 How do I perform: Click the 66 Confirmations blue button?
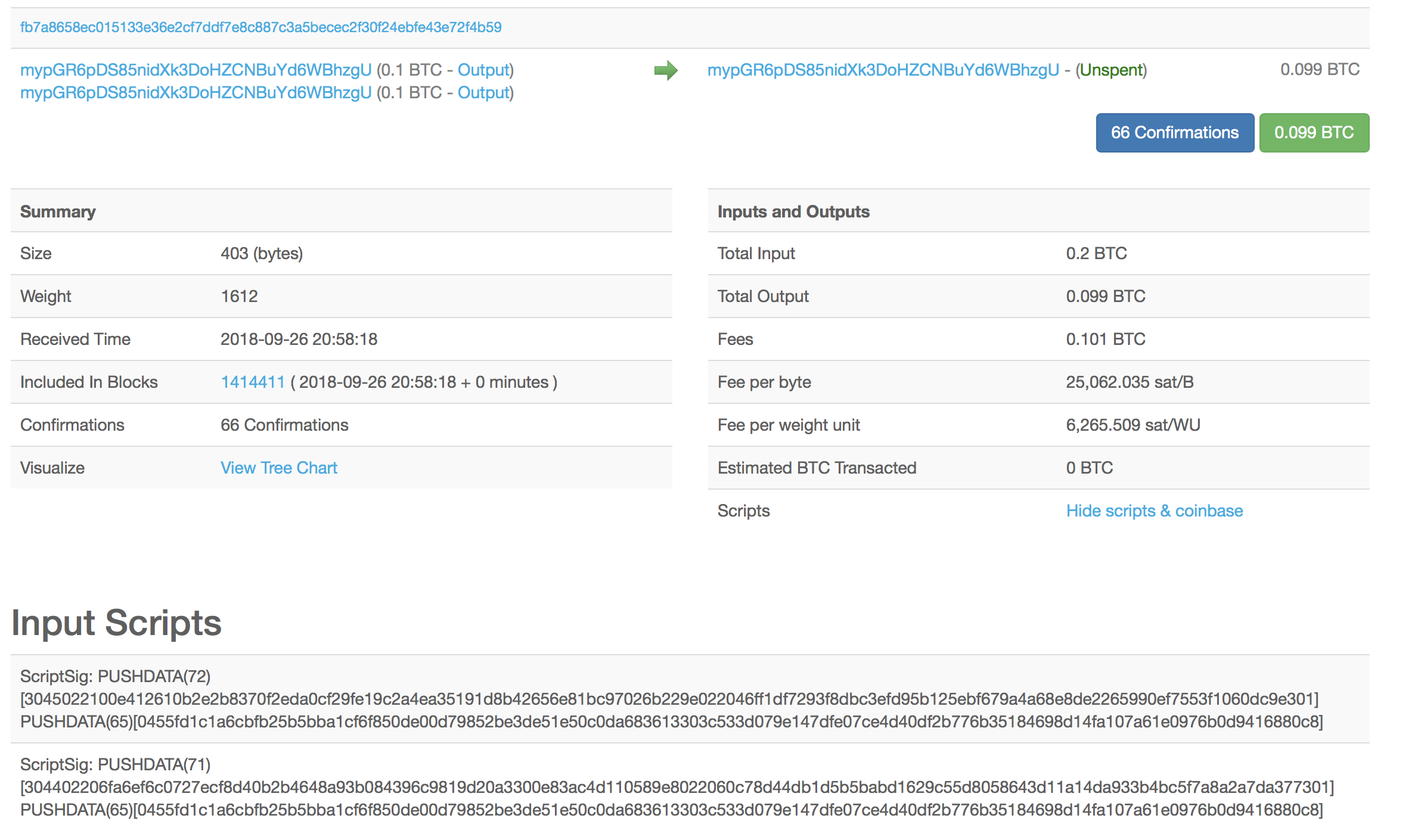tap(1175, 133)
